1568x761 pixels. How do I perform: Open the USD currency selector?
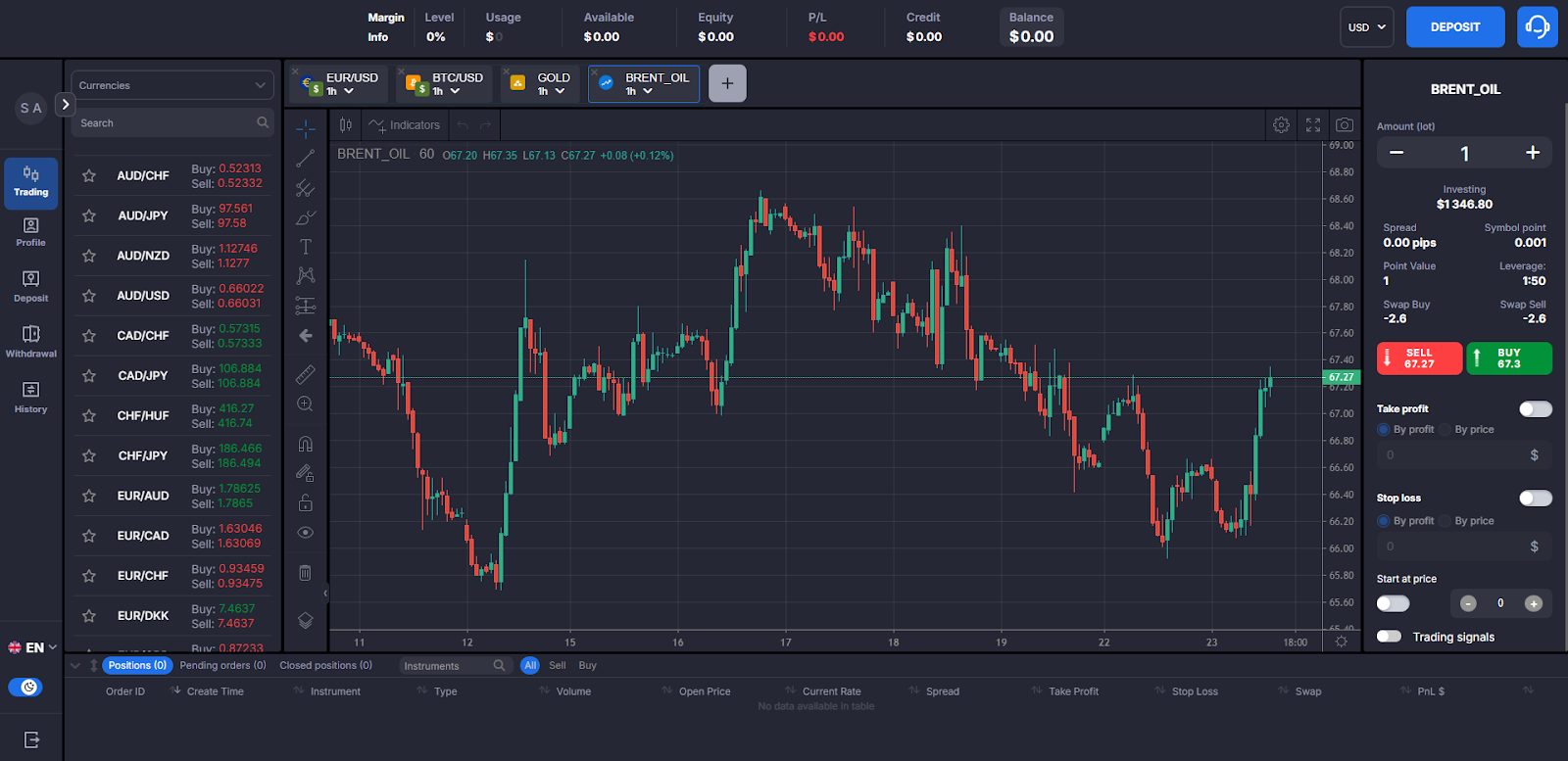[1366, 27]
